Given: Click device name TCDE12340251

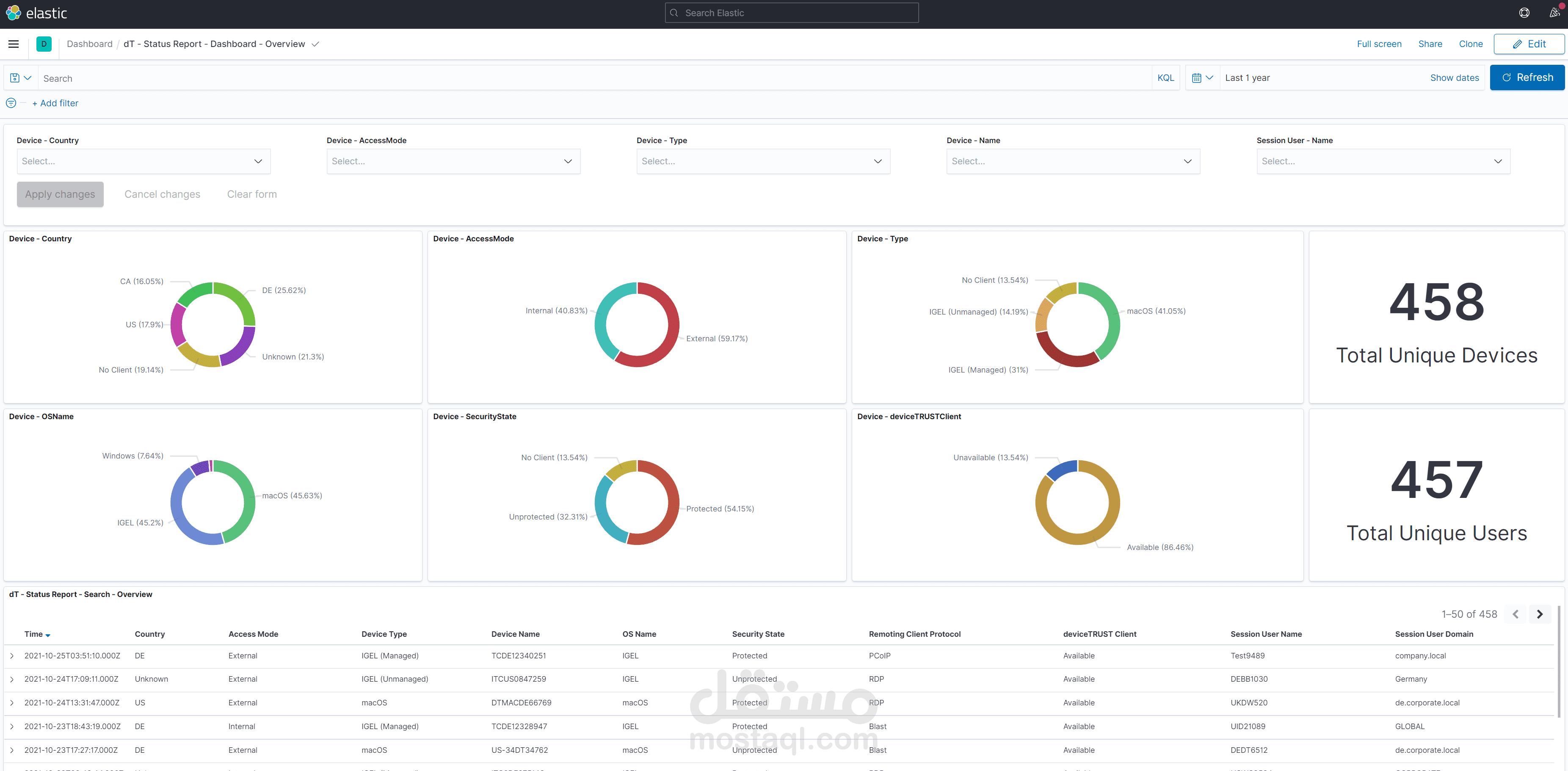Looking at the screenshot, I should tap(519, 656).
